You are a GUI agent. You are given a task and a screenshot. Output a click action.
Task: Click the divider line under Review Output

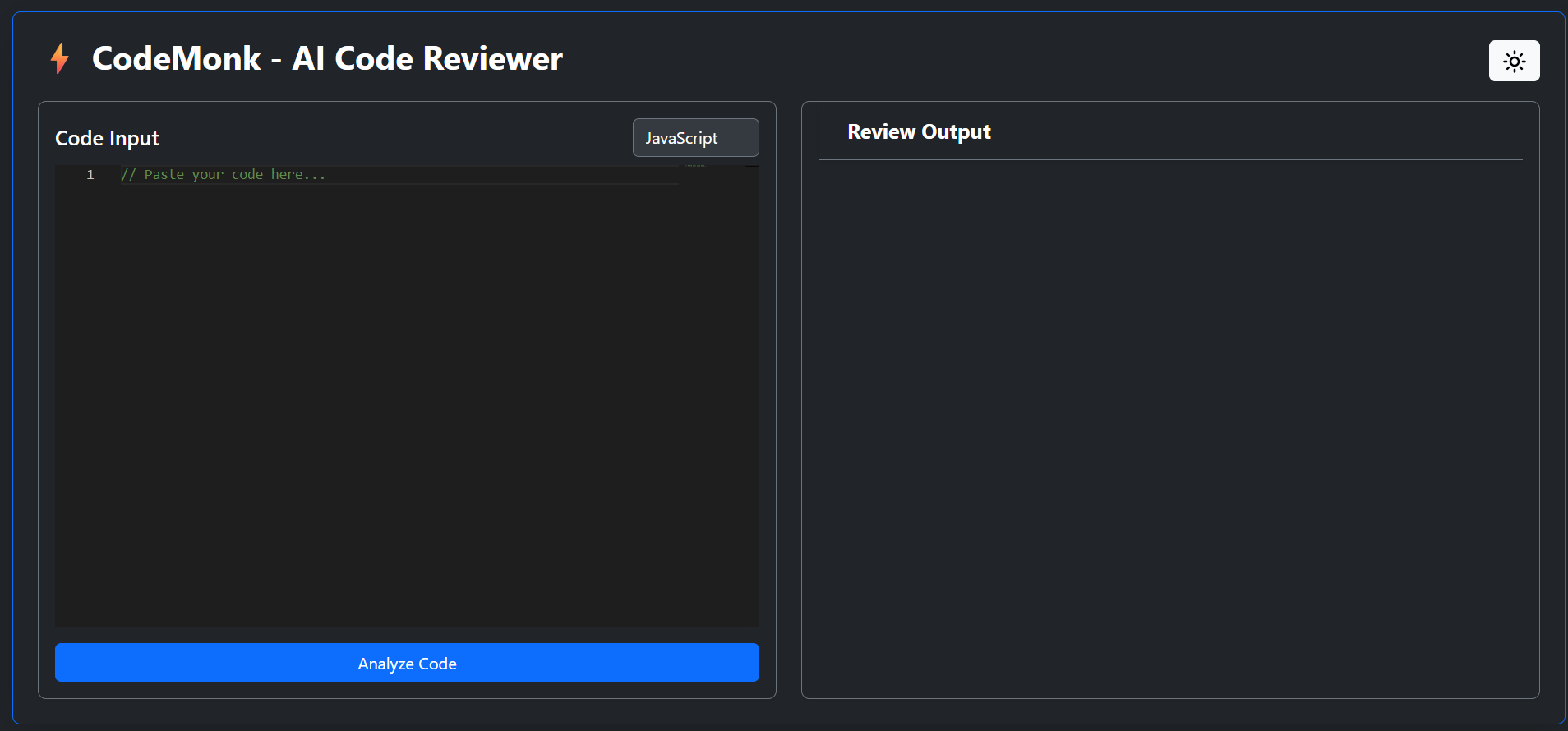tap(1169, 159)
